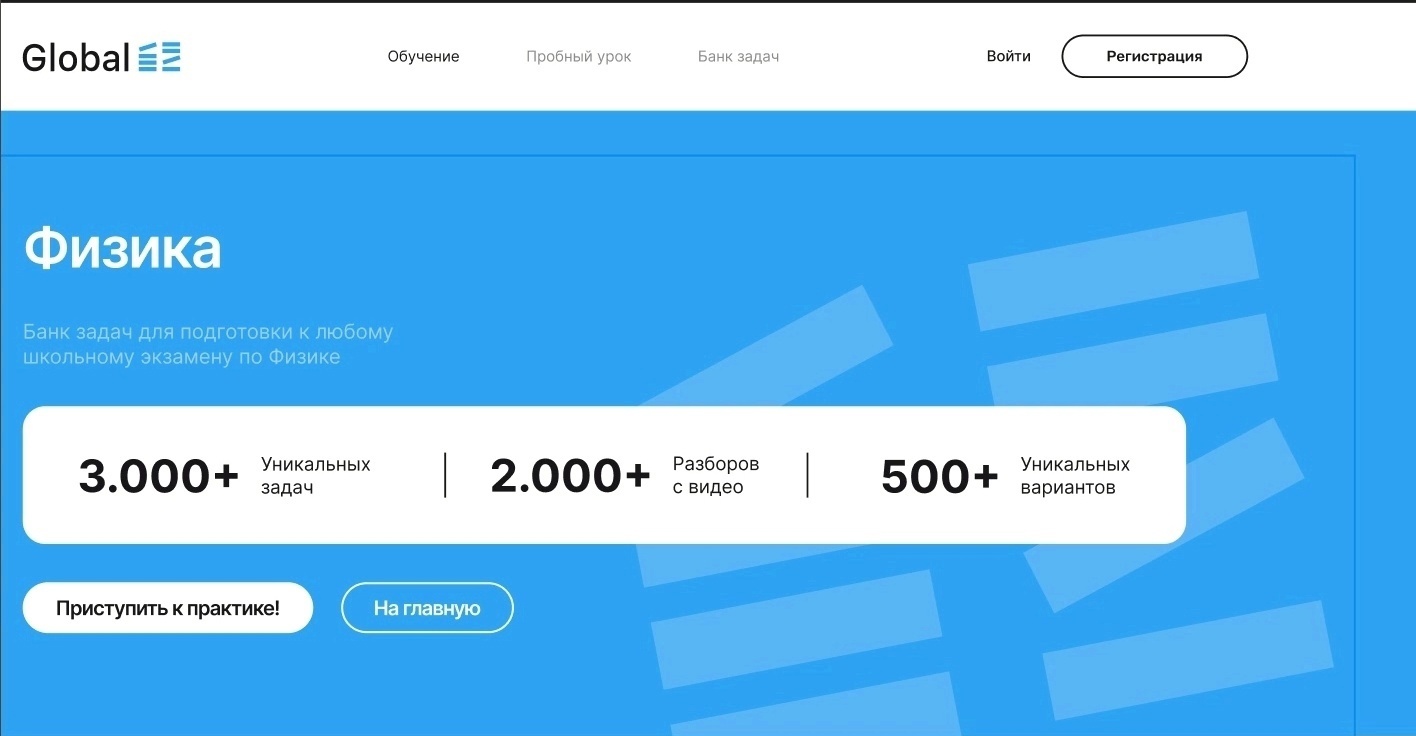
Task: Click the 2.000+ statistic number
Action: tap(570, 476)
